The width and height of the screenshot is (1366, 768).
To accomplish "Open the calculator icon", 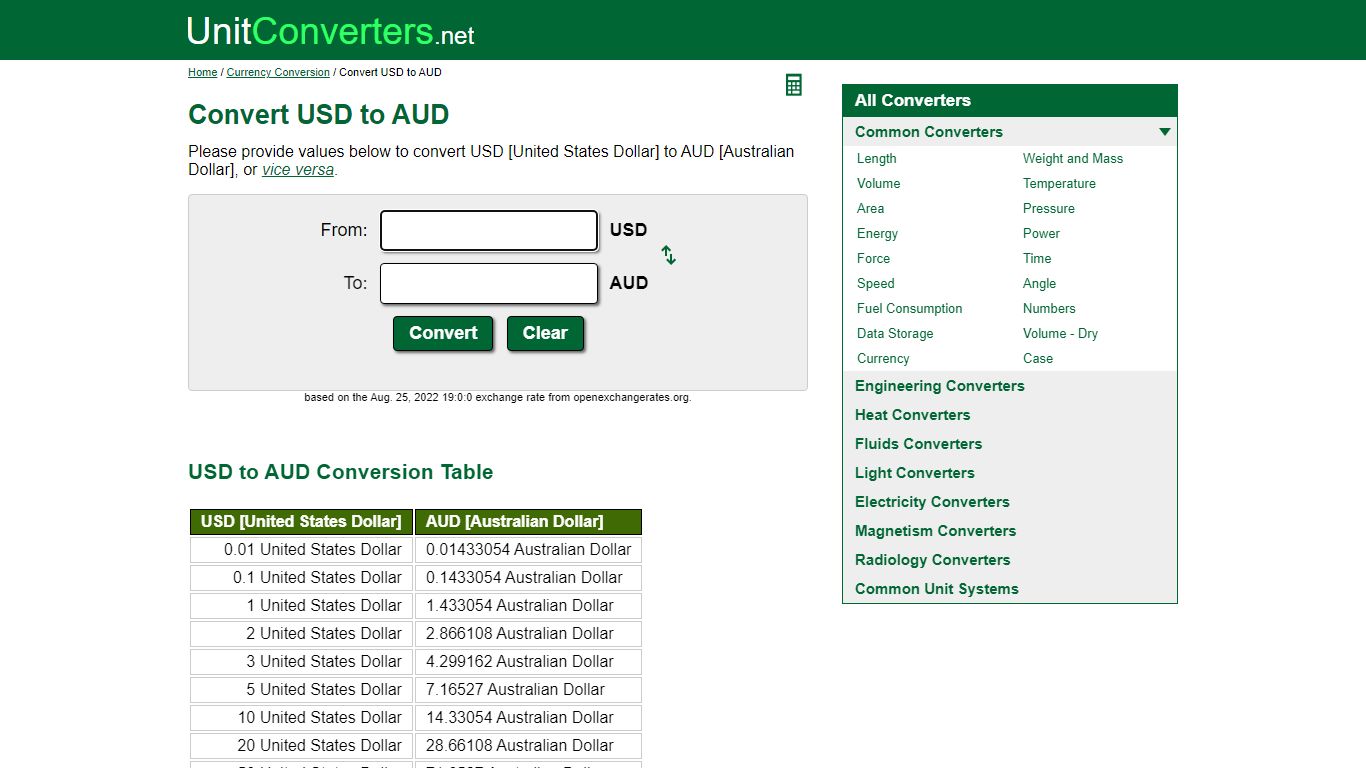I will click(x=794, y=85).
